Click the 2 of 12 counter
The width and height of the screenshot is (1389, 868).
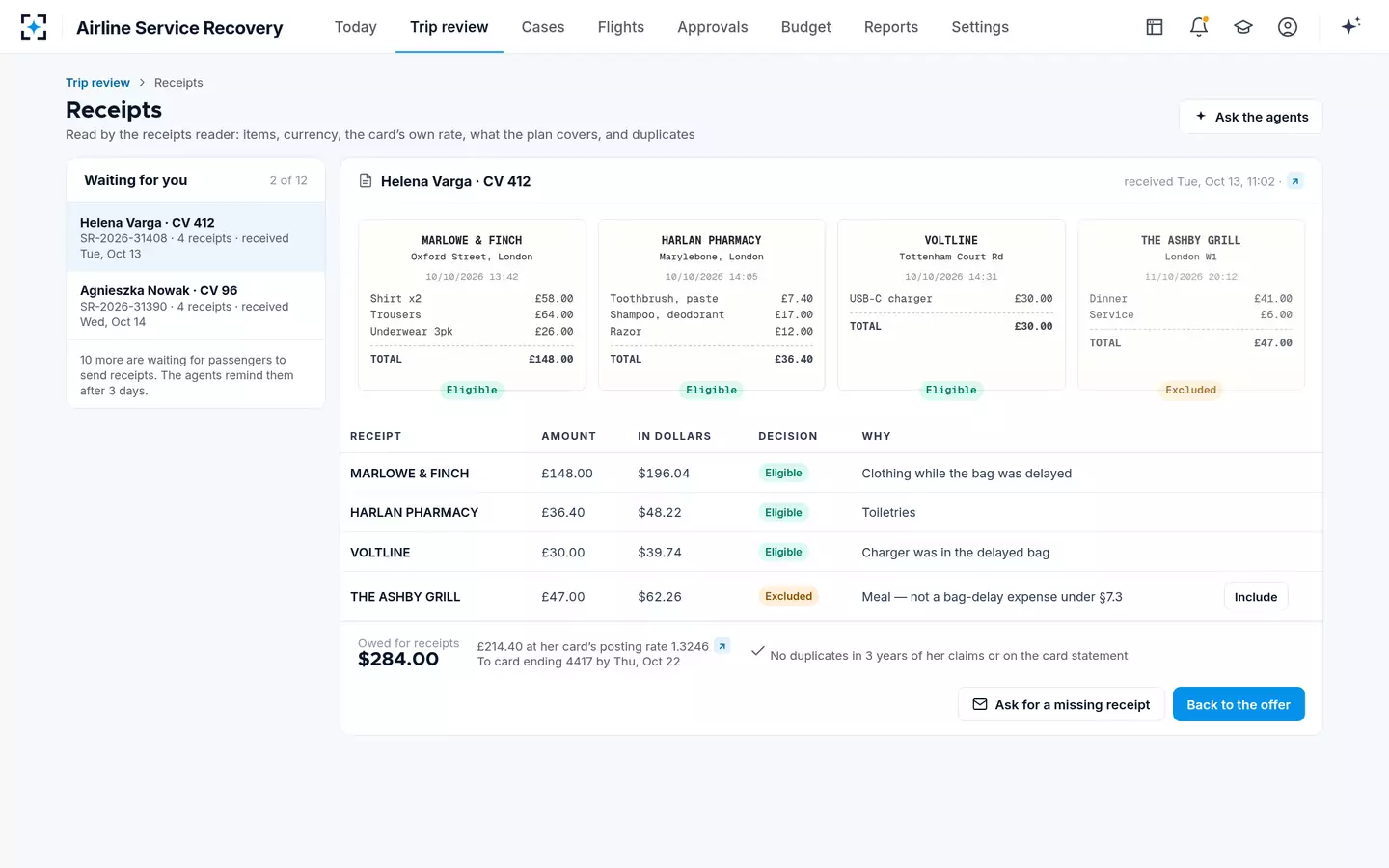(x=288, y=180)
